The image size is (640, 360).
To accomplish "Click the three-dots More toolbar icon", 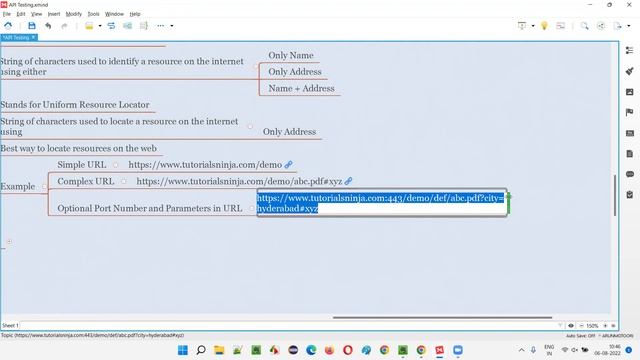I will tap(160, 26).
